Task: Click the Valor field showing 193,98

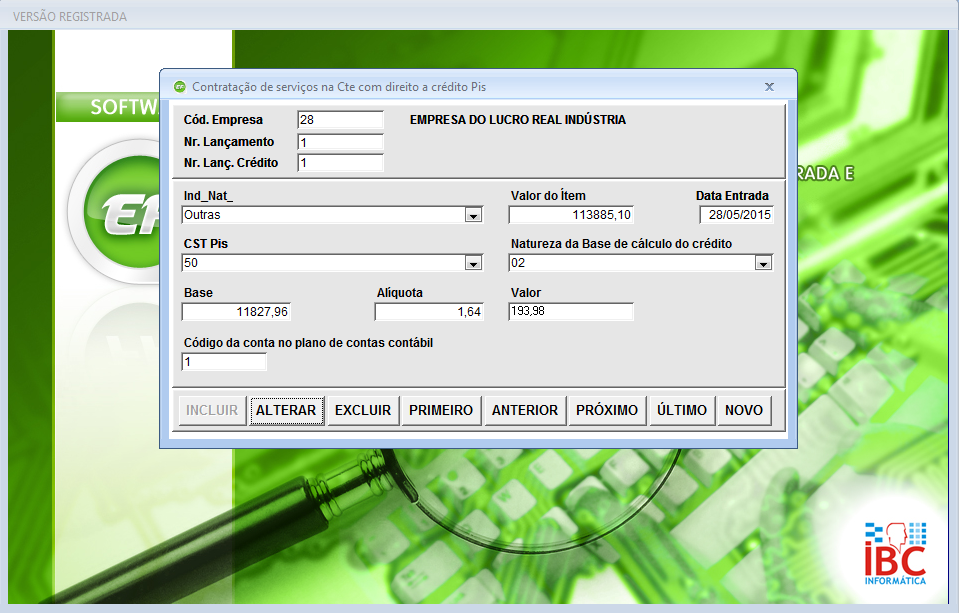Action: coord(571,311)
